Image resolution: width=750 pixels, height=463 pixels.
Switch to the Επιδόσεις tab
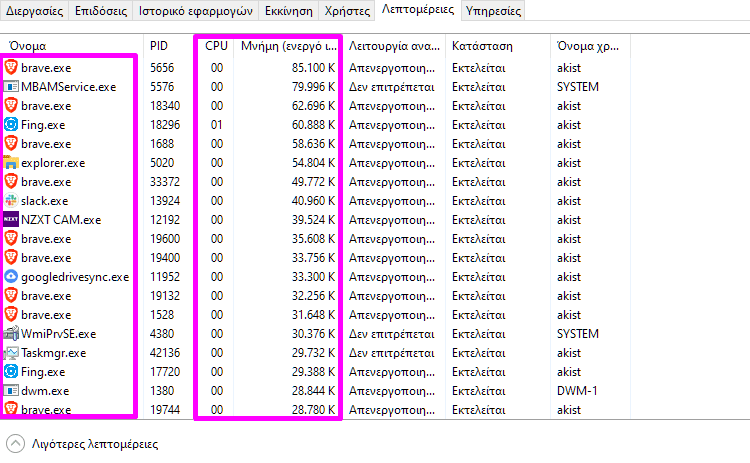click(x=100, y=11)
